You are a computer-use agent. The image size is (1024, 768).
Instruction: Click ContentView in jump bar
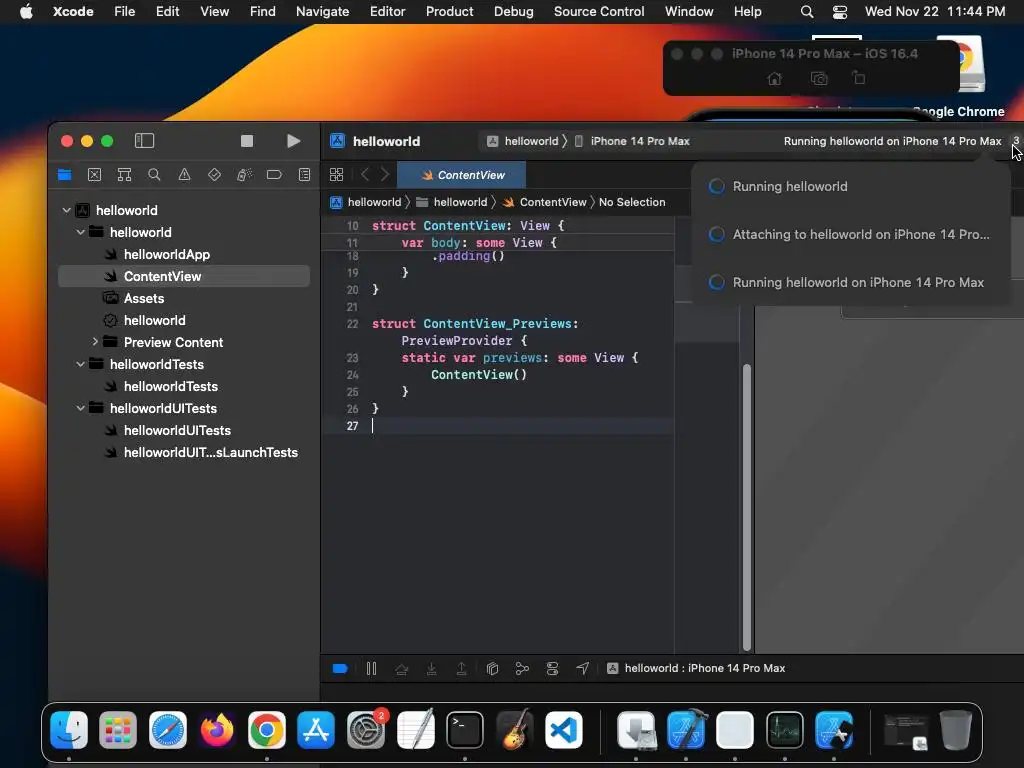click(545, 202)
